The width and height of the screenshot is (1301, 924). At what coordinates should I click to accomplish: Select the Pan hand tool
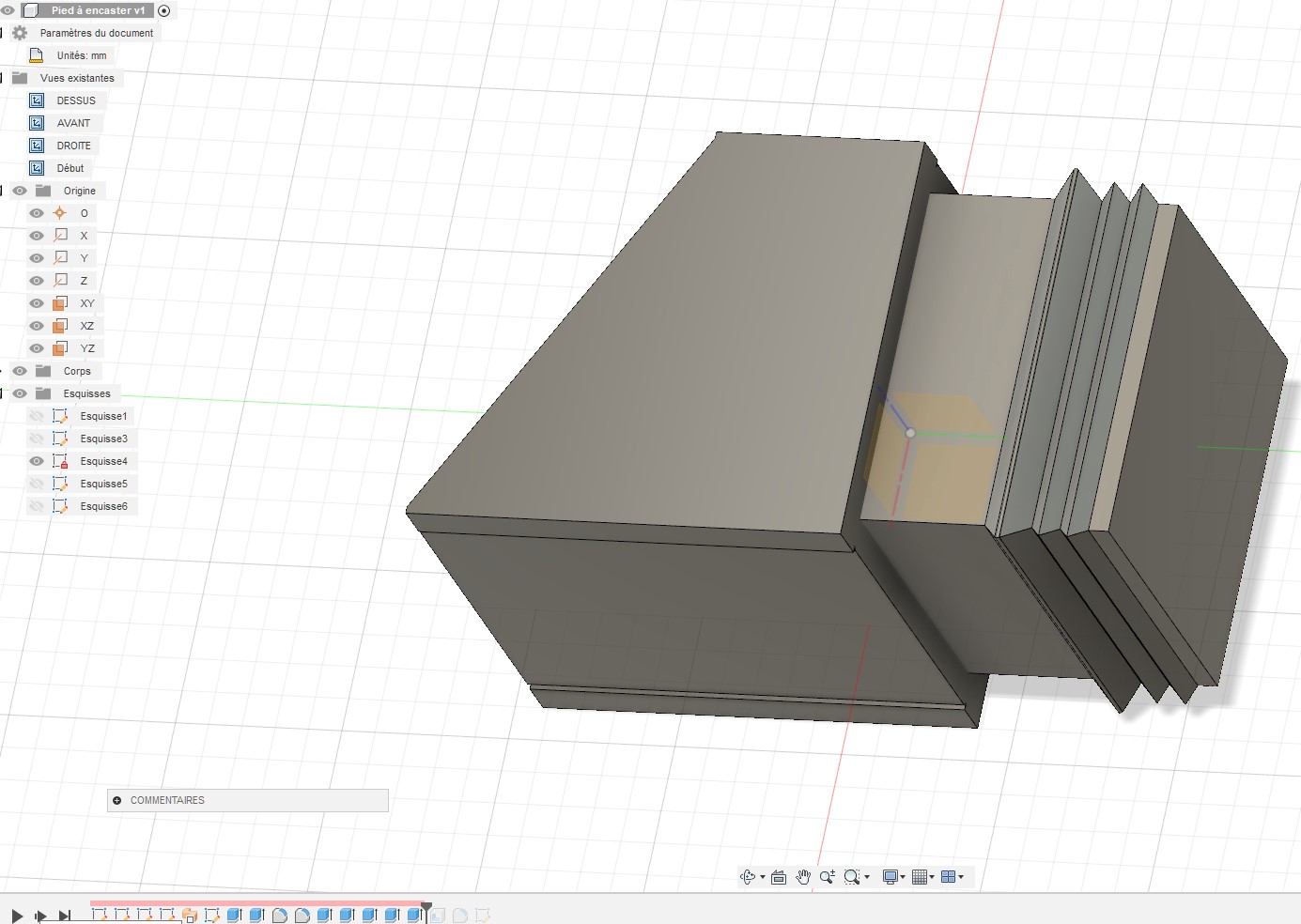click(803, 877)
